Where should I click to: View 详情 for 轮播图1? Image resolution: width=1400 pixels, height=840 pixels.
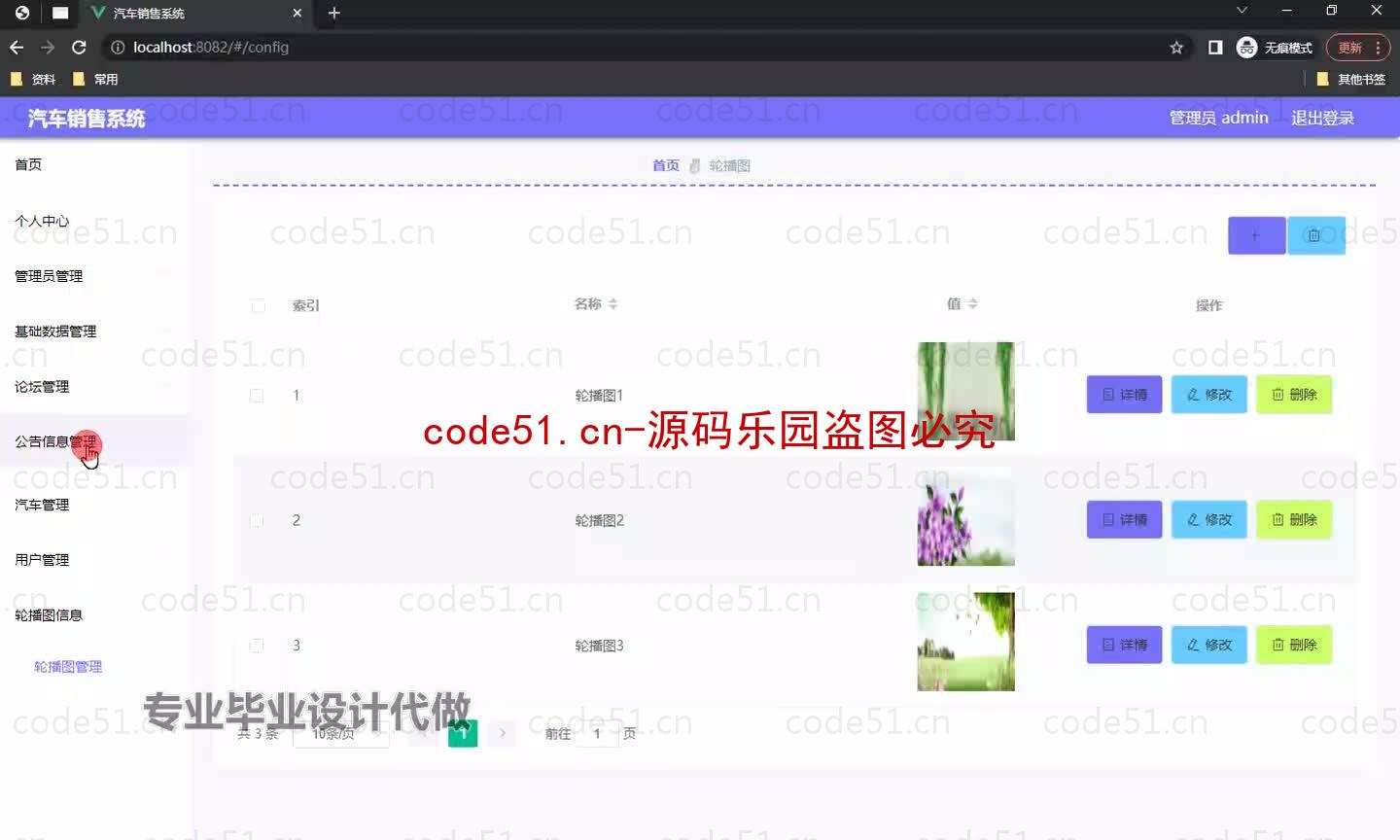coord(1124,395)
